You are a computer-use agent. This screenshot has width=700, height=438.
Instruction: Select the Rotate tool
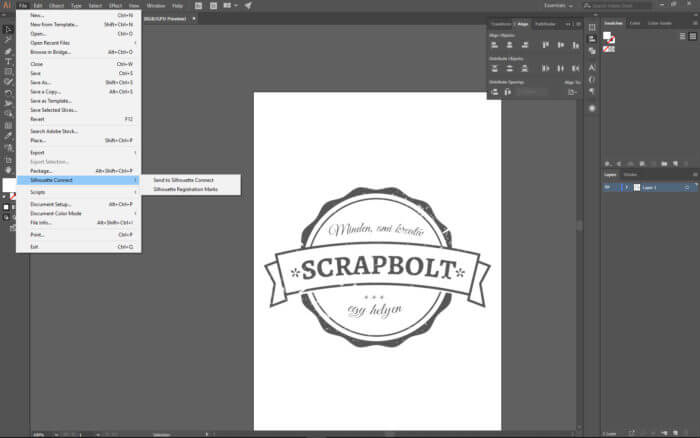8,92
